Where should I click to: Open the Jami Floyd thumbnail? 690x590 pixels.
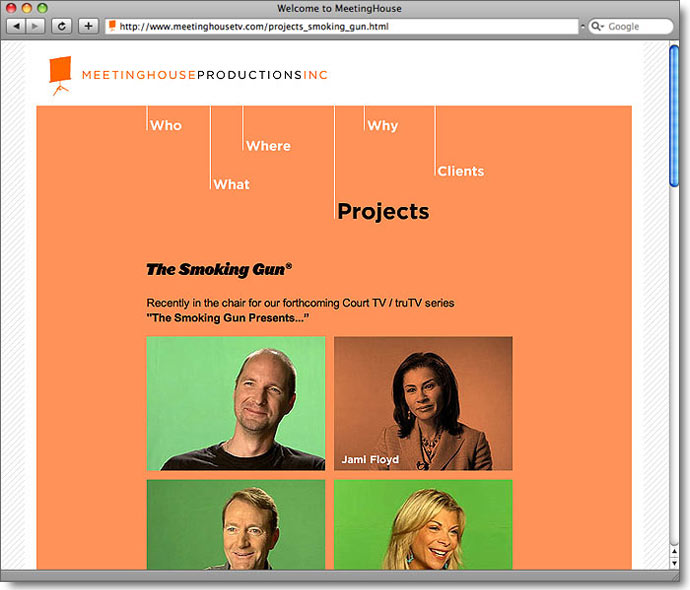tap(423, 403)
